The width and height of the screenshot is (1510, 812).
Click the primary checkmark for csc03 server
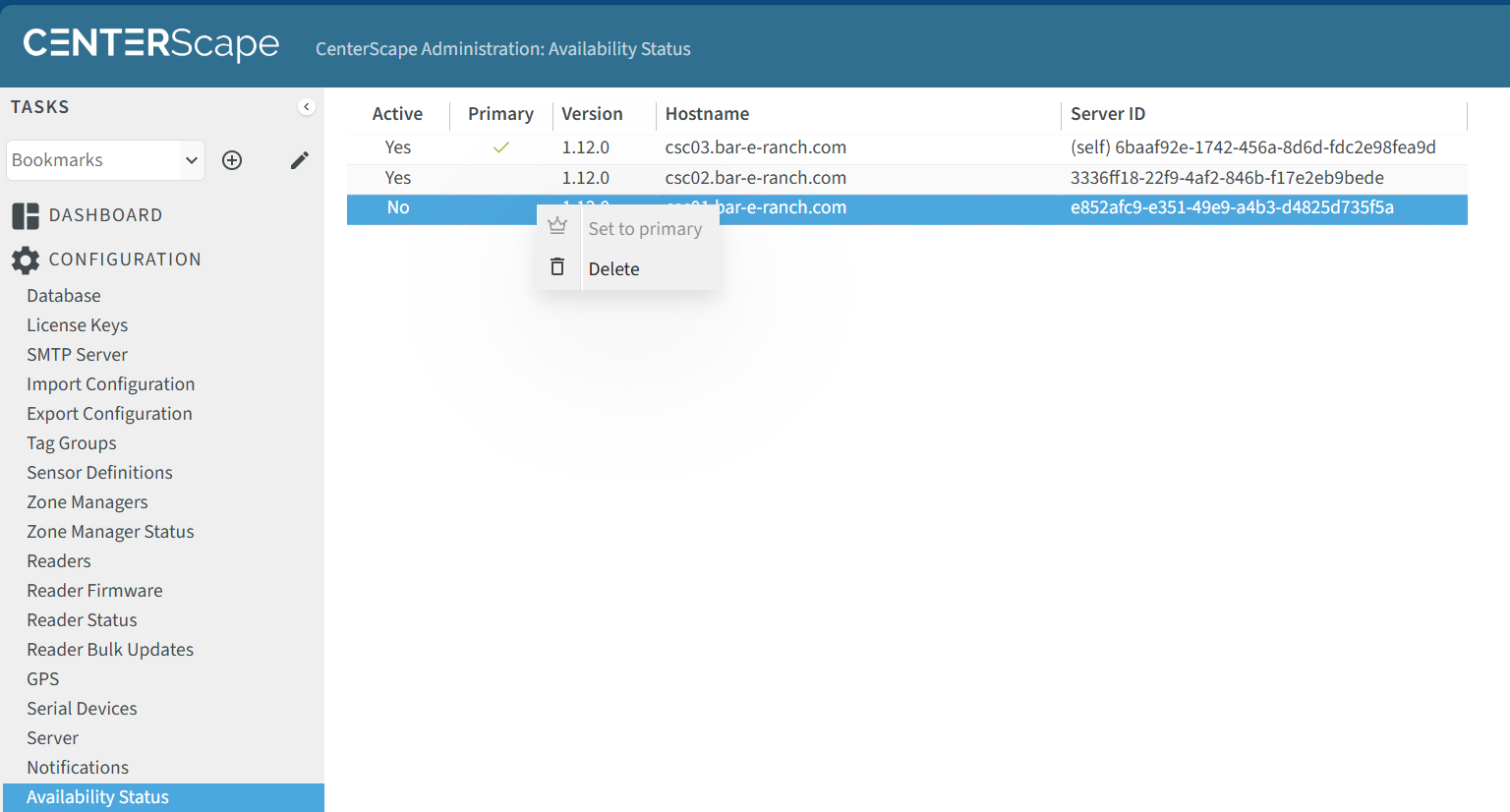[x=501, y=147]
